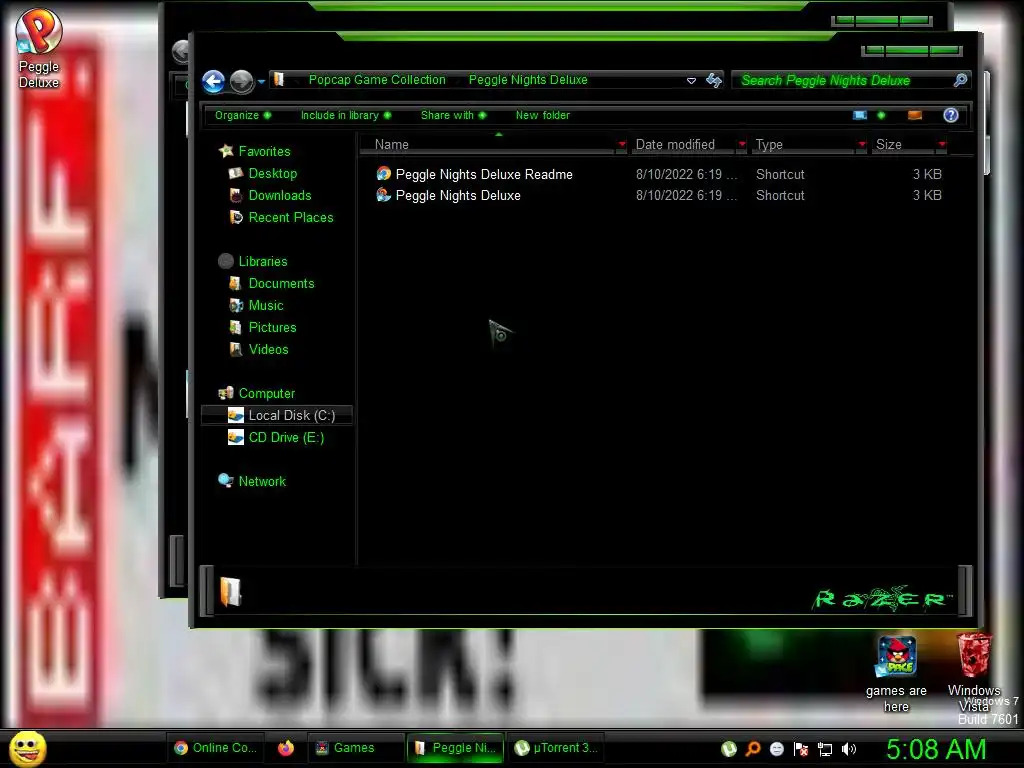
Task: Click Firefox icon on taskbar
Action: pos(285,748)
